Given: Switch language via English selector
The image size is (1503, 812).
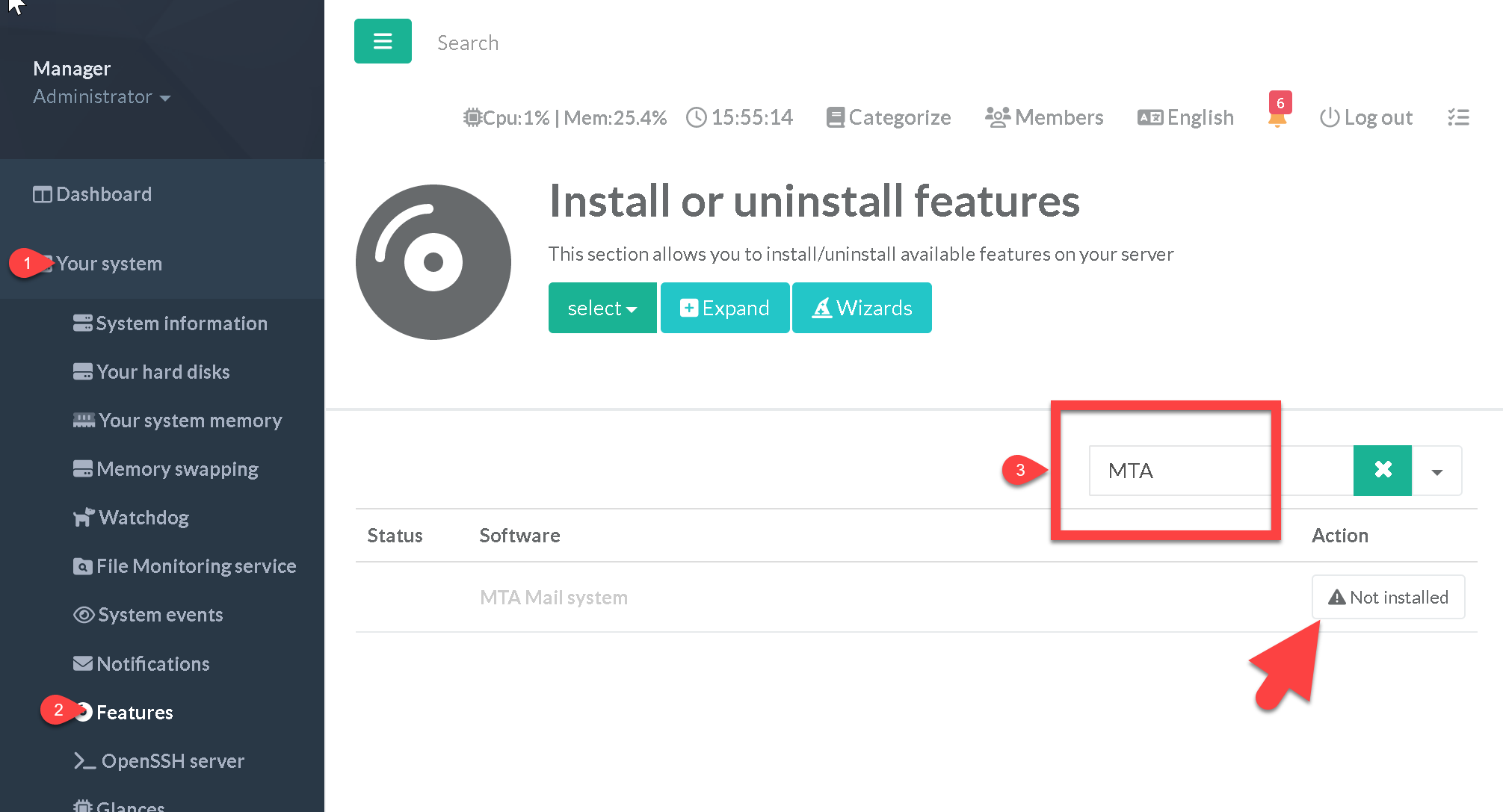Looking at the screenshot, I should click(1186, 117).
